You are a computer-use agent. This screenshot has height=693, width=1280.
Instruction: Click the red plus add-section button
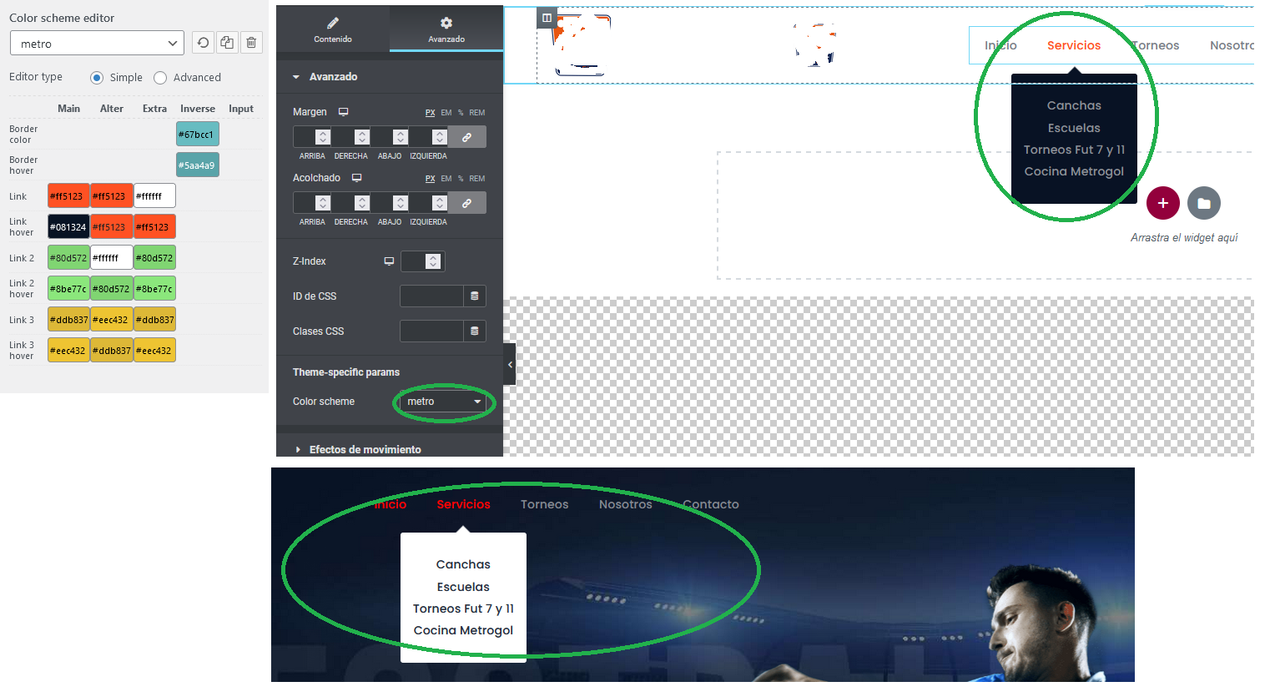1163,203
